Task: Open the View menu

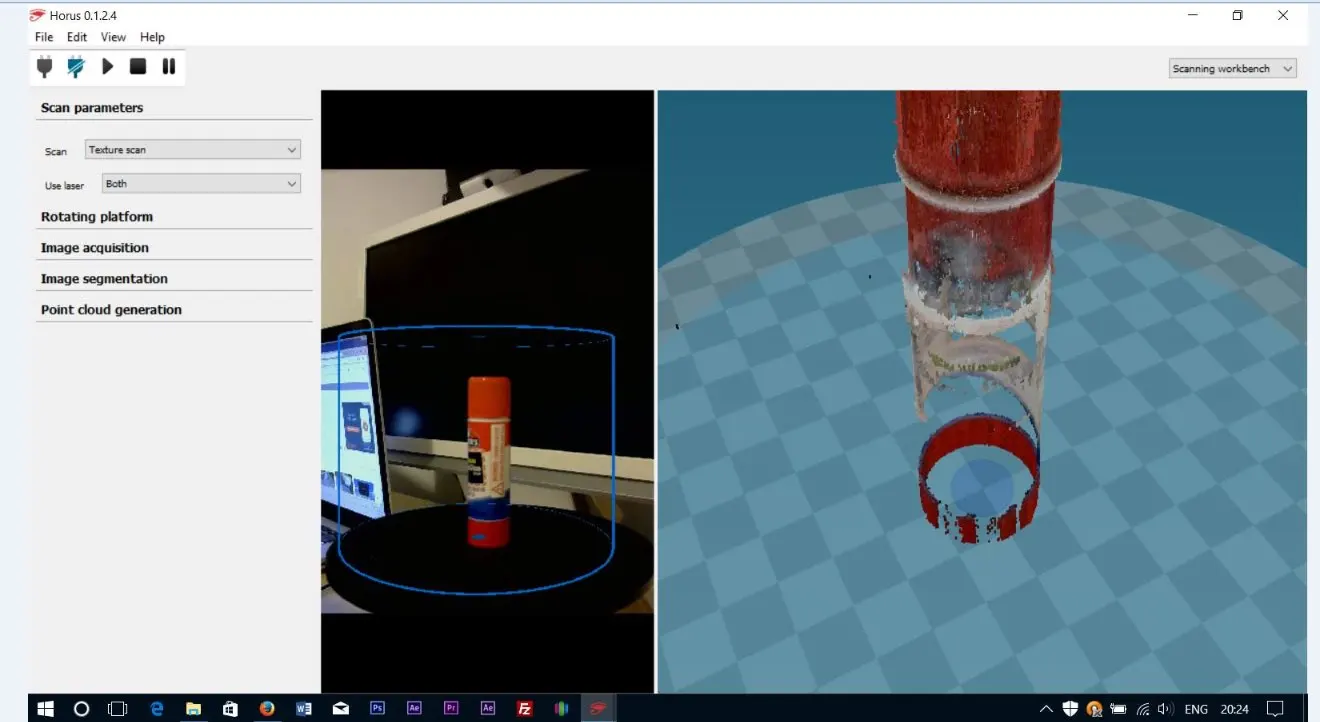Action: click(113, 37)
